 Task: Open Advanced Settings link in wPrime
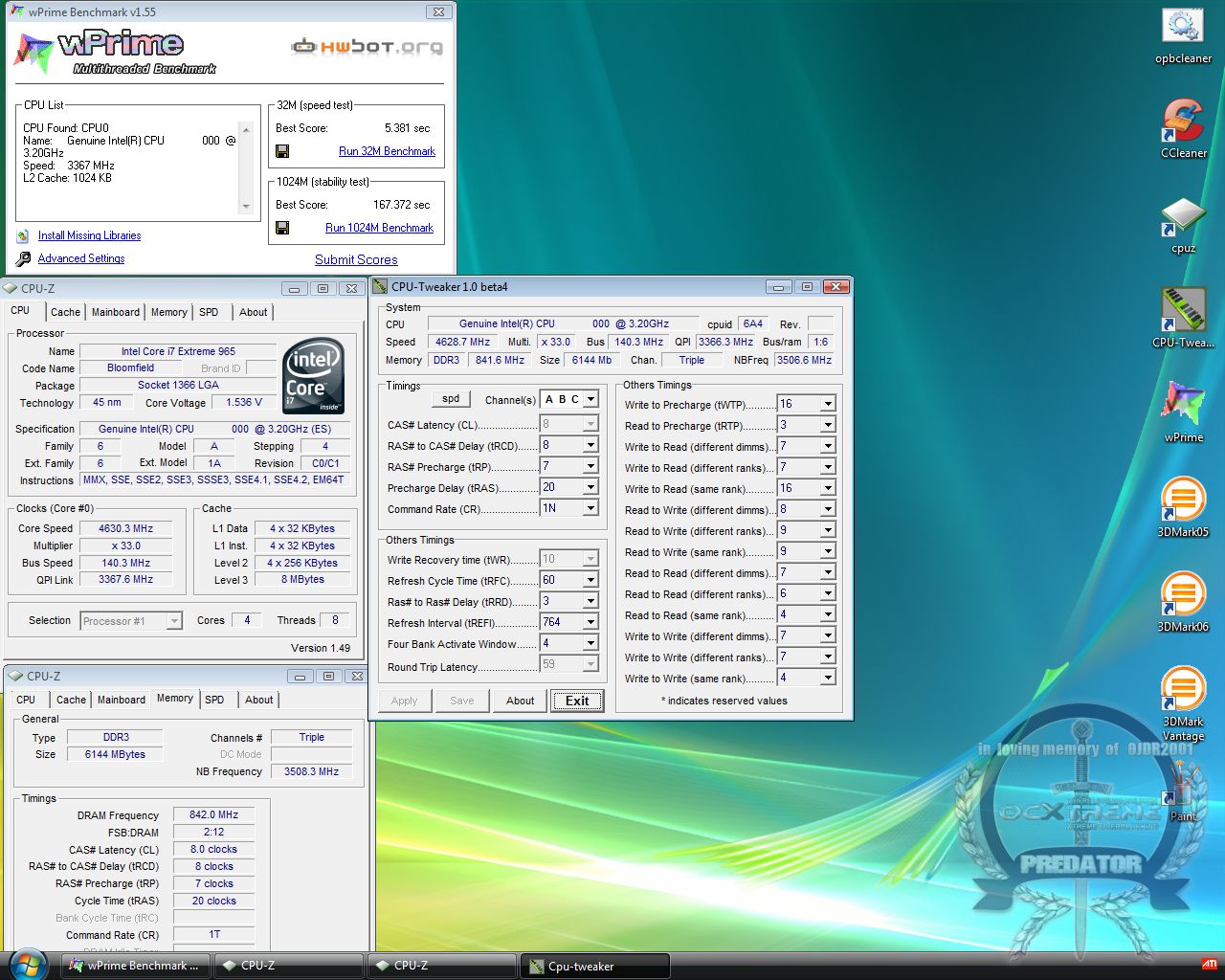81,258
